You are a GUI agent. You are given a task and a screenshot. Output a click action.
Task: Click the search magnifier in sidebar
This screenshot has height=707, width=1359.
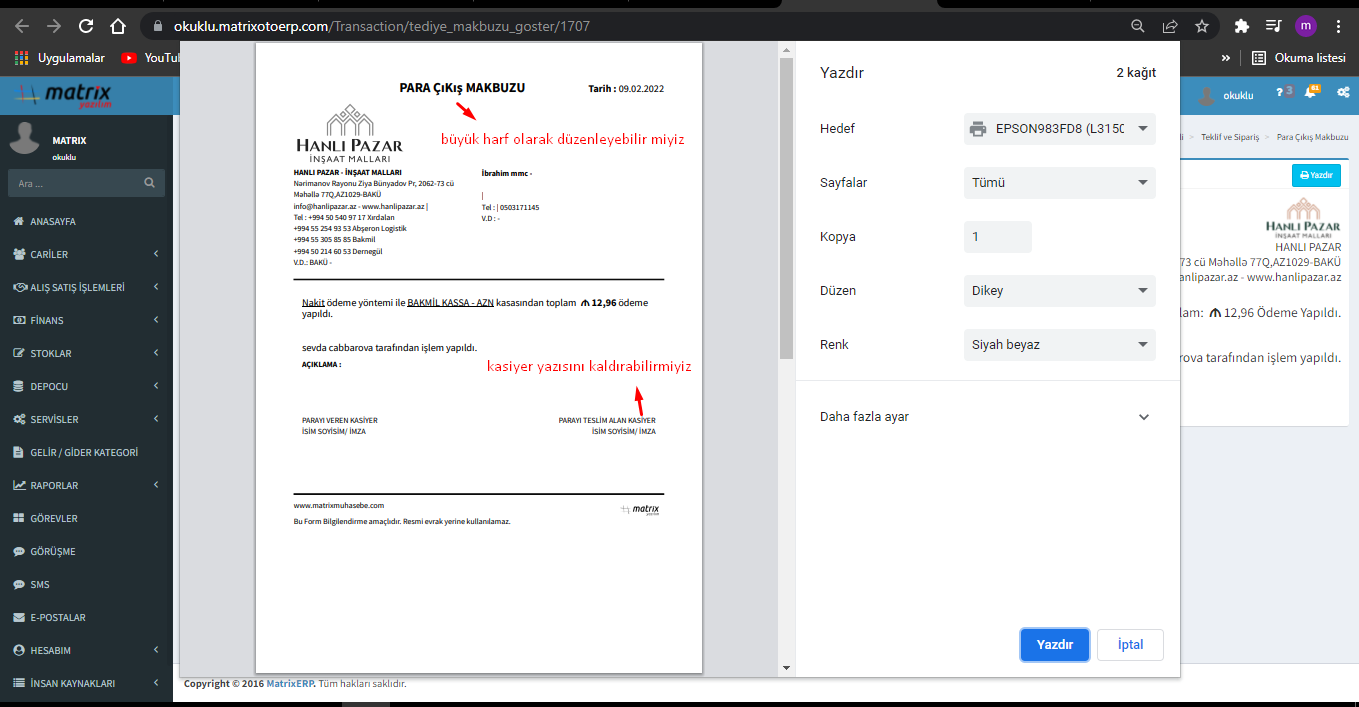[149, 183]
